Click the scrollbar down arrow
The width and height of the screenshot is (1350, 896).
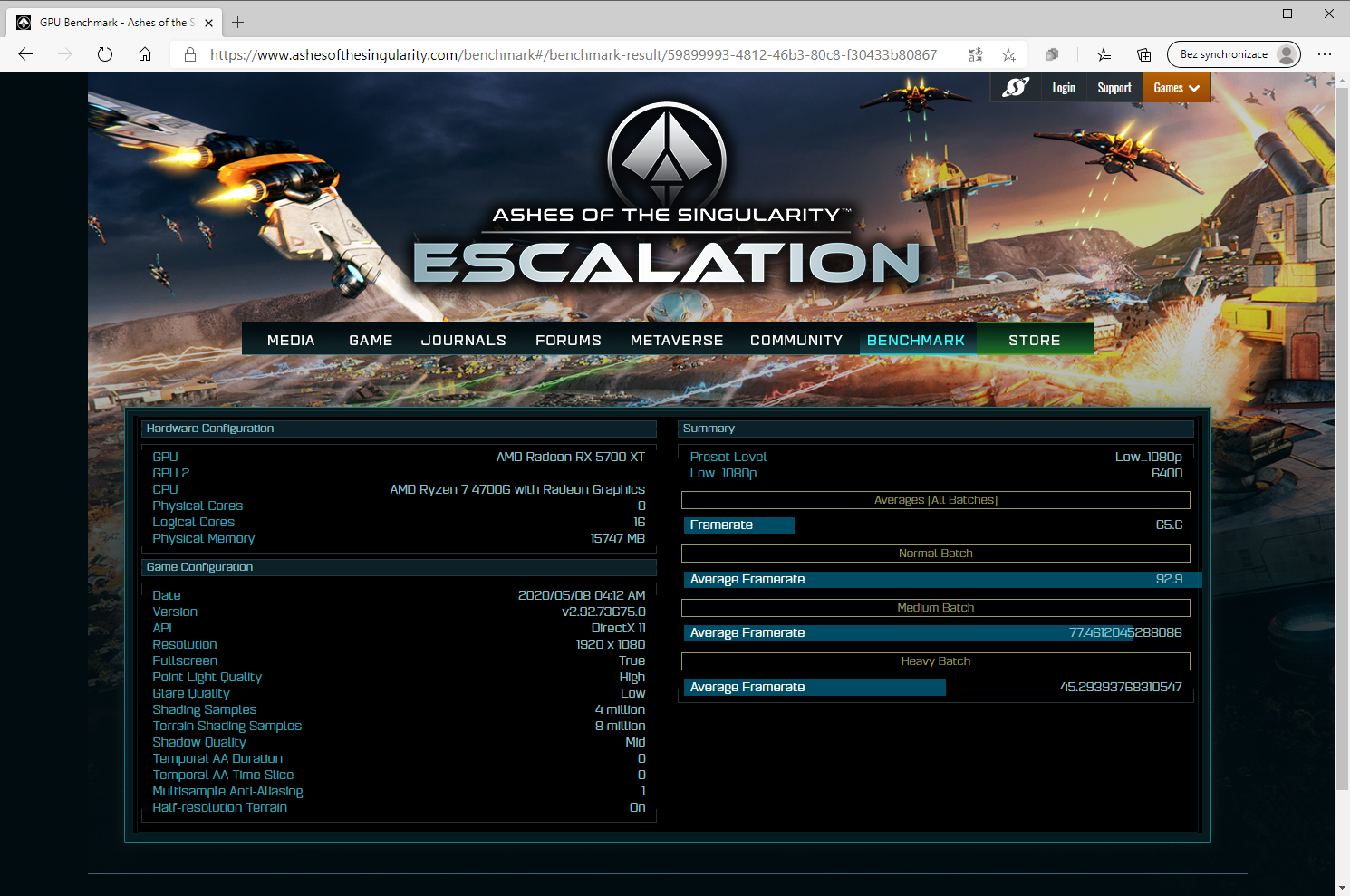click(1342, 888)
